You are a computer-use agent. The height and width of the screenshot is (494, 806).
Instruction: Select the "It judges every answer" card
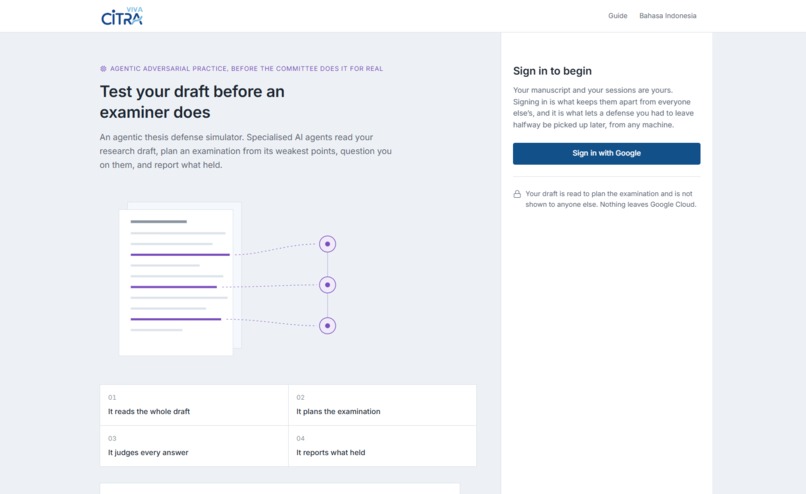(194, 446)
